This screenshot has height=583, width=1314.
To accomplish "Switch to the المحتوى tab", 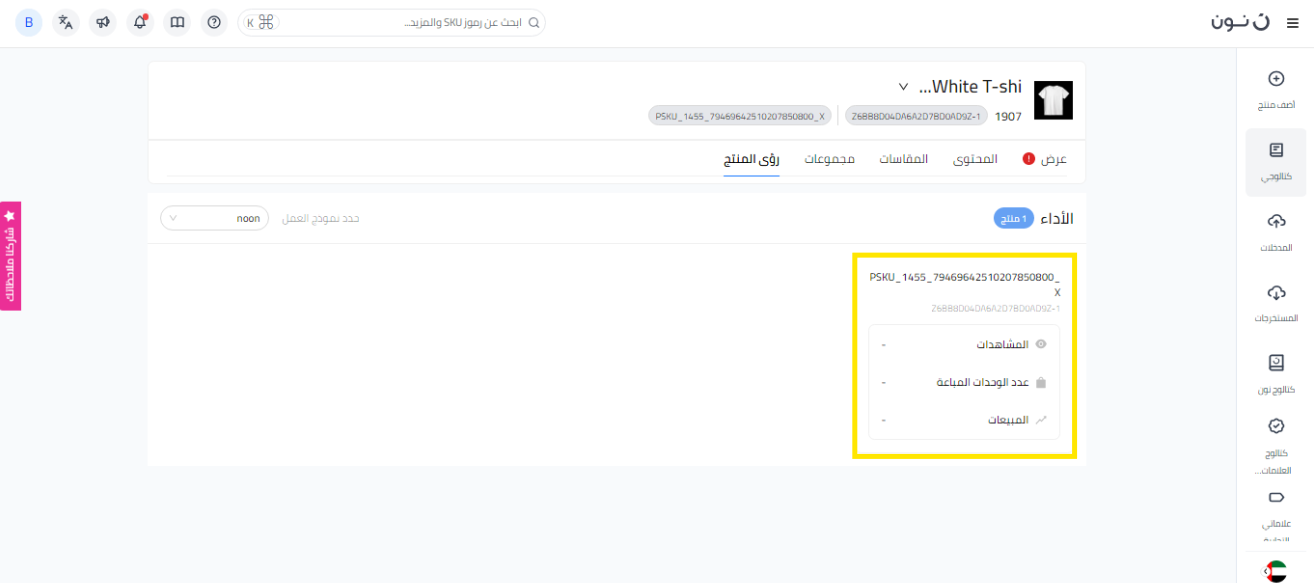I will (975, 159).
